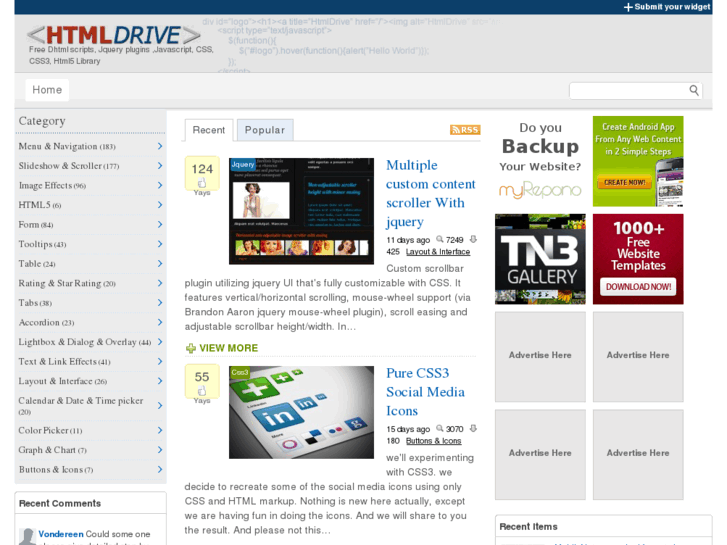Expand the HTML5 category arrow
This screenshot has height=545, width=727.
point(160,205)
